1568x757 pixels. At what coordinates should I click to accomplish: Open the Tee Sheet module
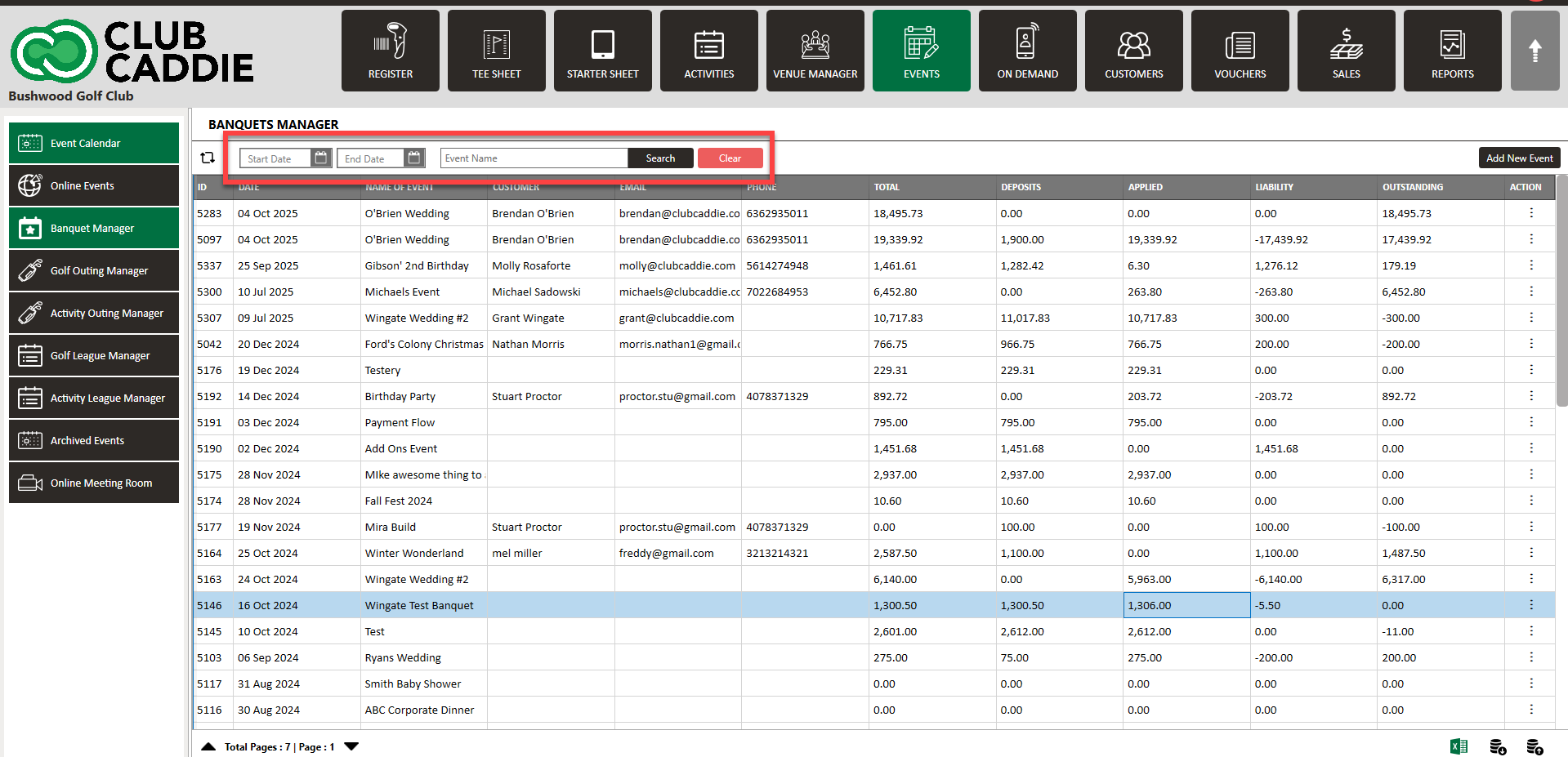497,51
